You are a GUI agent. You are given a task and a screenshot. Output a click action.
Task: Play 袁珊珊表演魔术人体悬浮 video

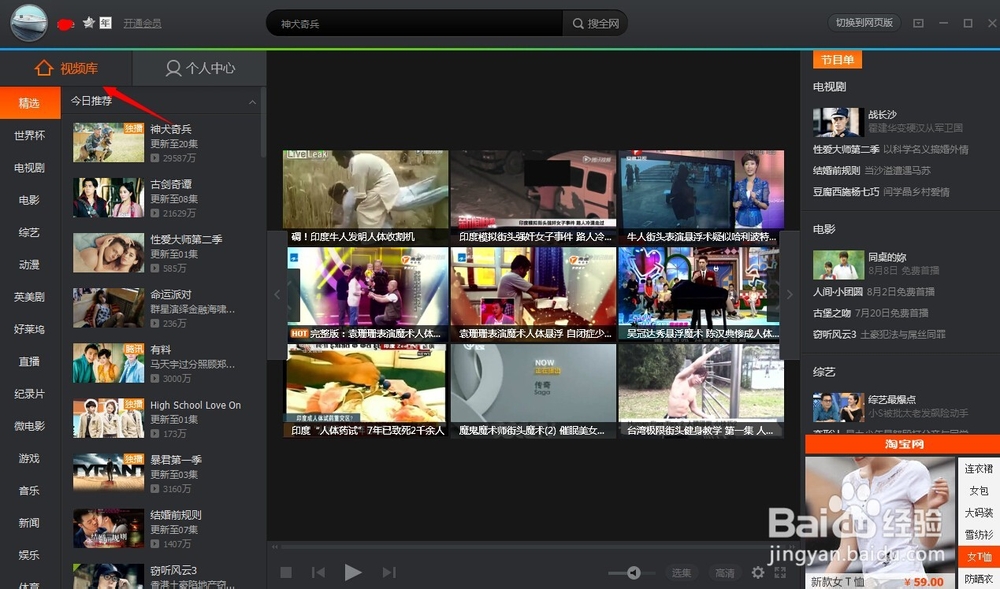(534, 294)
